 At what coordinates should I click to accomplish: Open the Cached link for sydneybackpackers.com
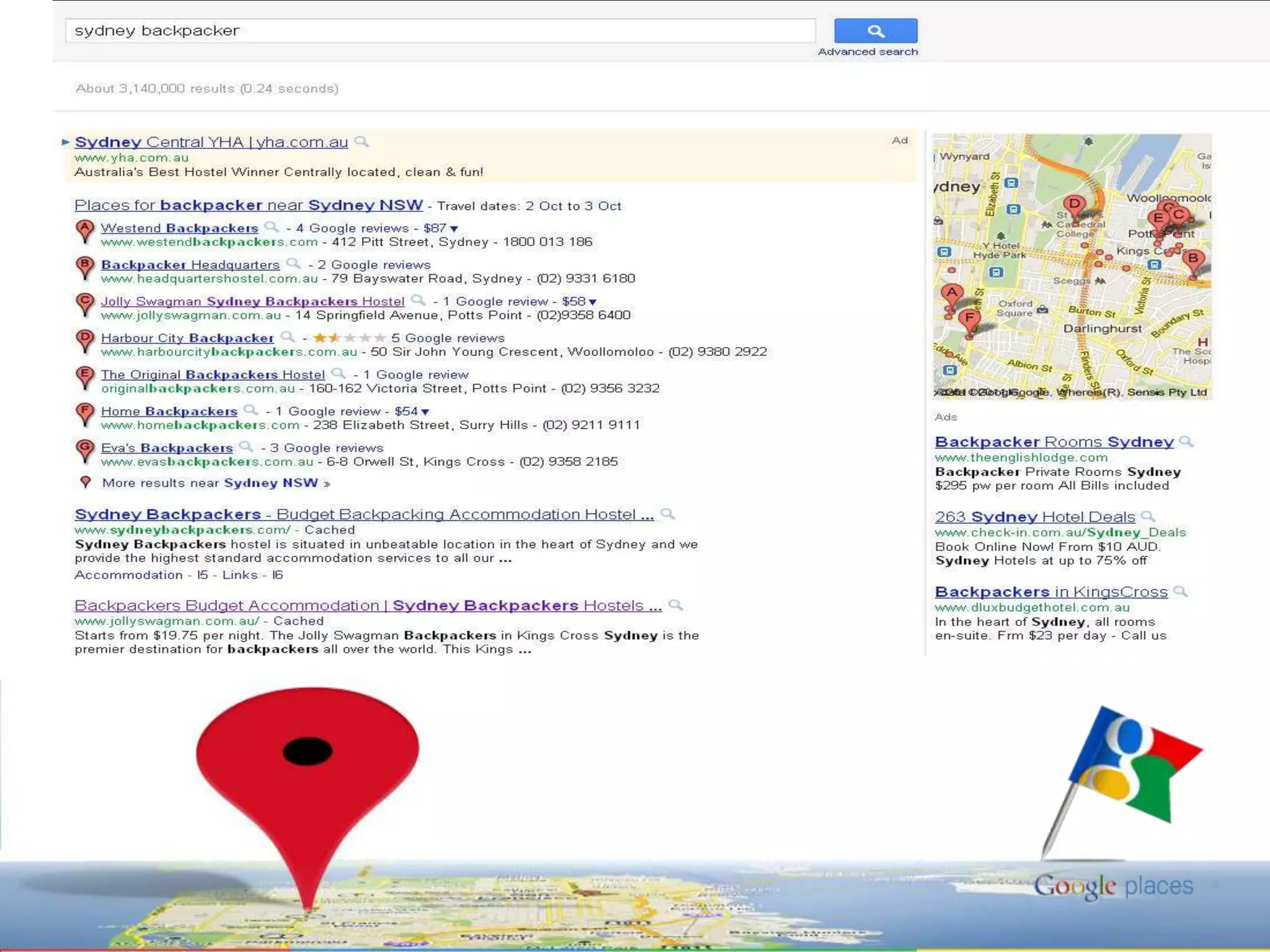(329, 530)
